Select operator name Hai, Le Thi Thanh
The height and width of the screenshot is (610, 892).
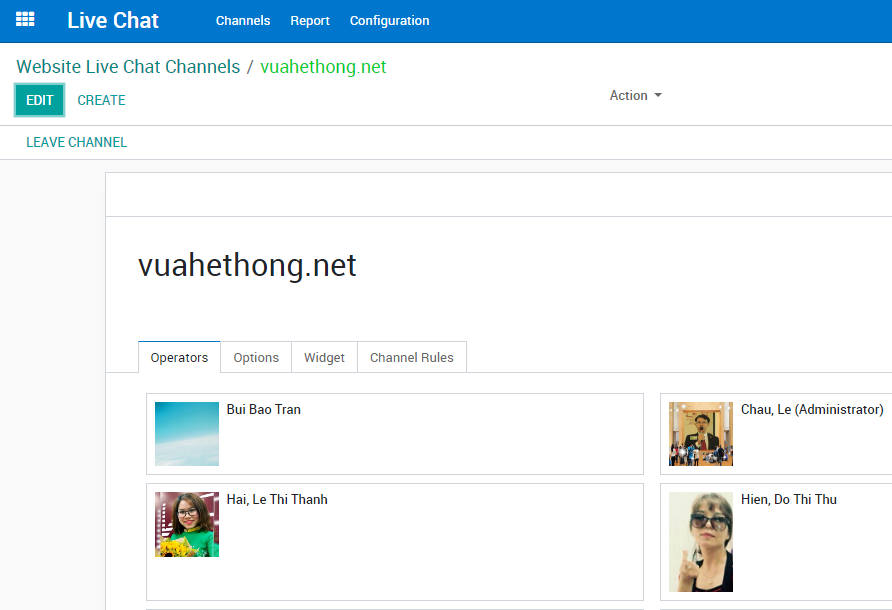[277, 500]
